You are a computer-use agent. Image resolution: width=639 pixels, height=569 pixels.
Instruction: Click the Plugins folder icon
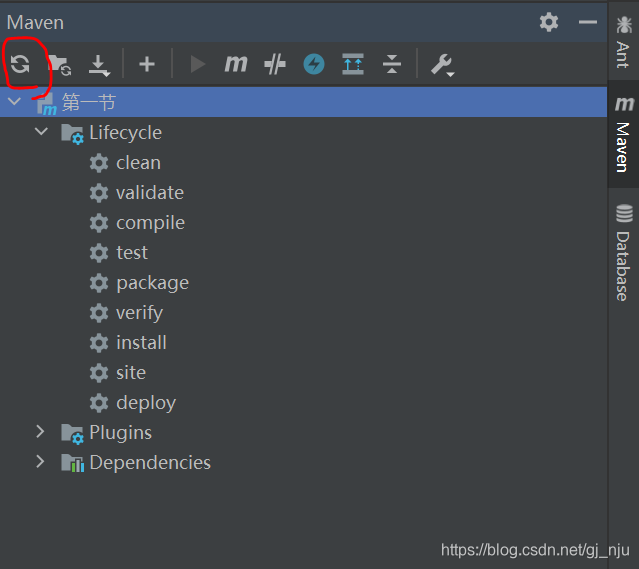73,434
